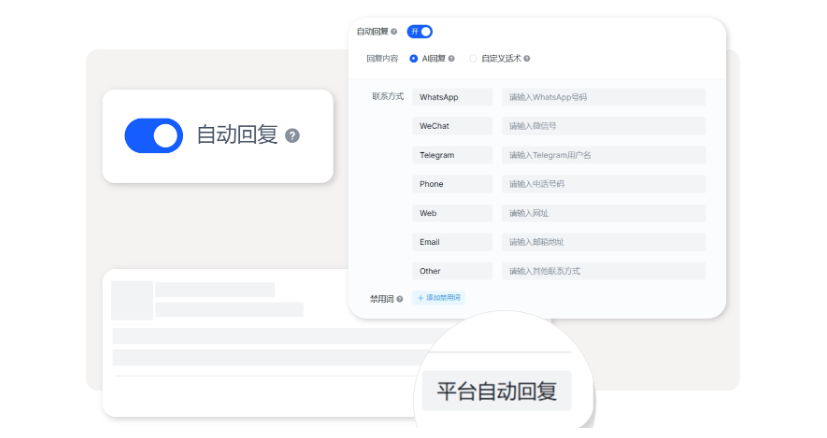
Task: Select the AI回复 radio button
Action: coord(414,59)
